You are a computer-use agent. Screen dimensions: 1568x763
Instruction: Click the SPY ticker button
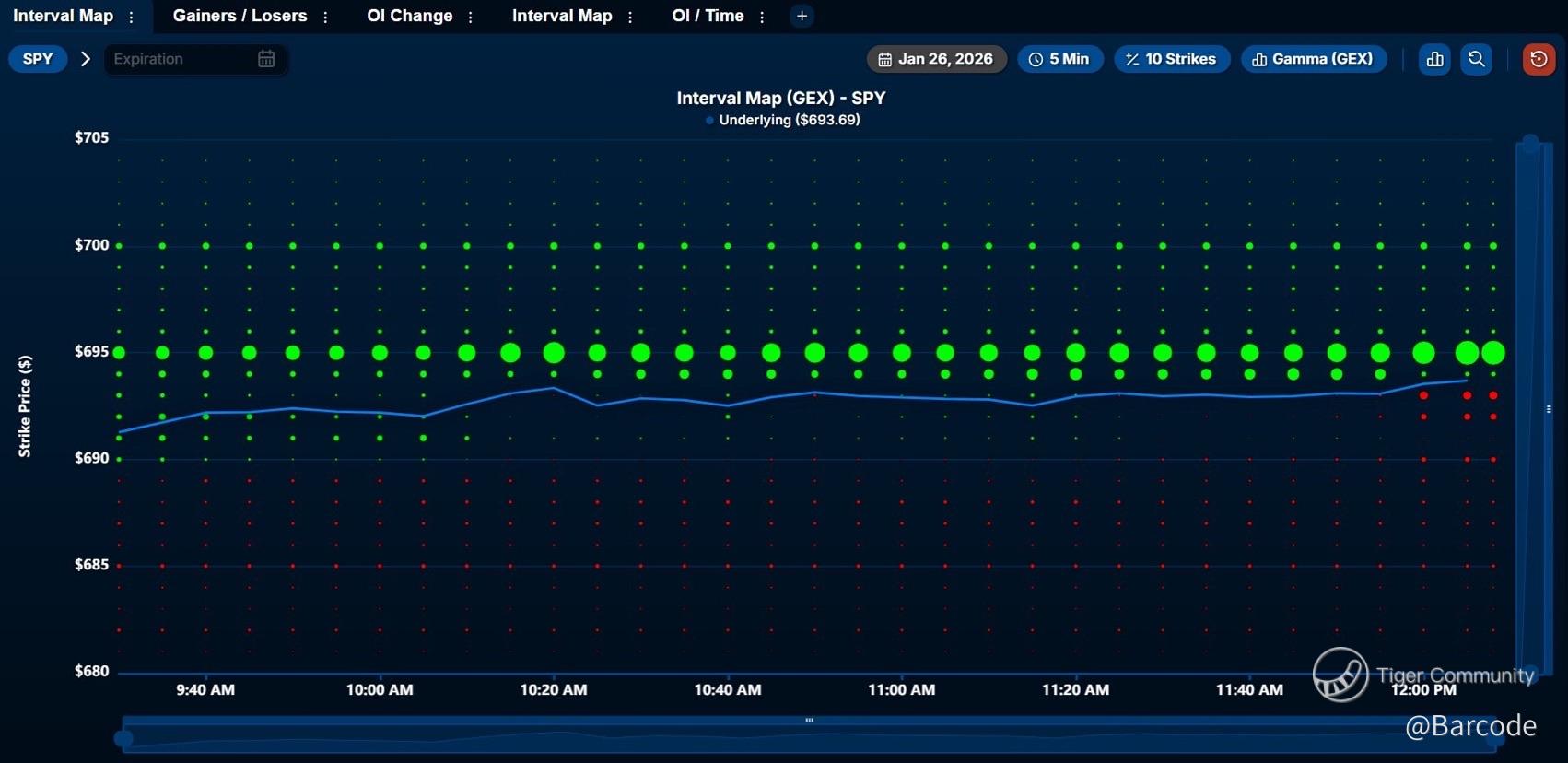[38, 59]
